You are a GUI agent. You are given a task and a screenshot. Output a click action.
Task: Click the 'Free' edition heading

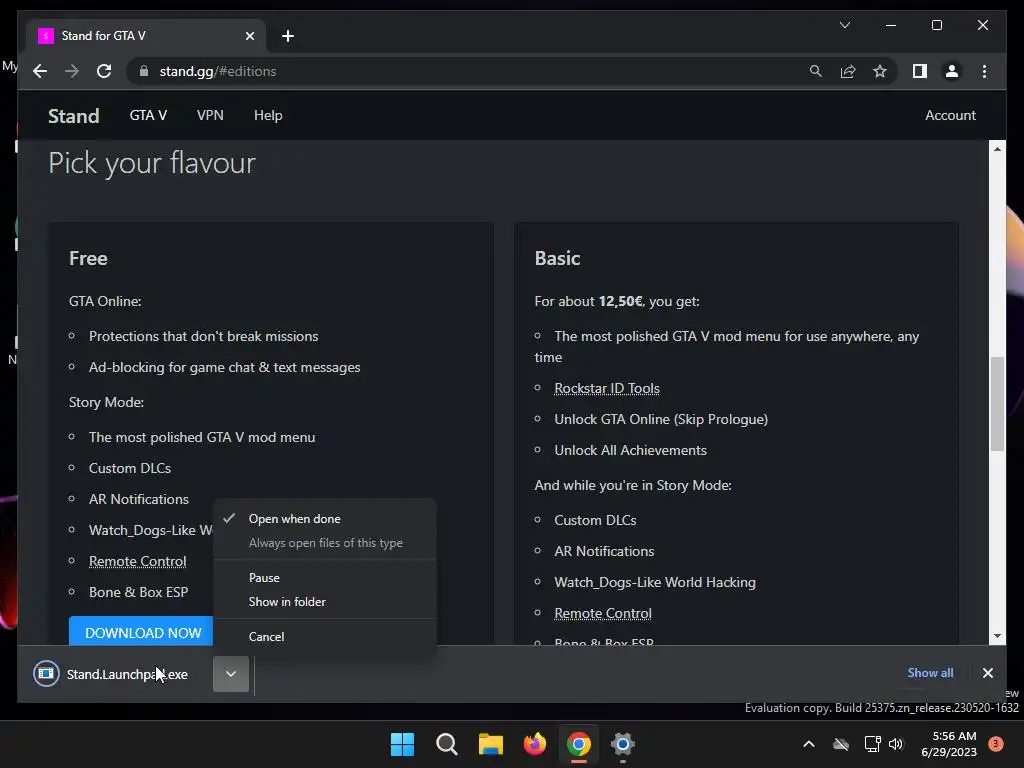(88, 258)
